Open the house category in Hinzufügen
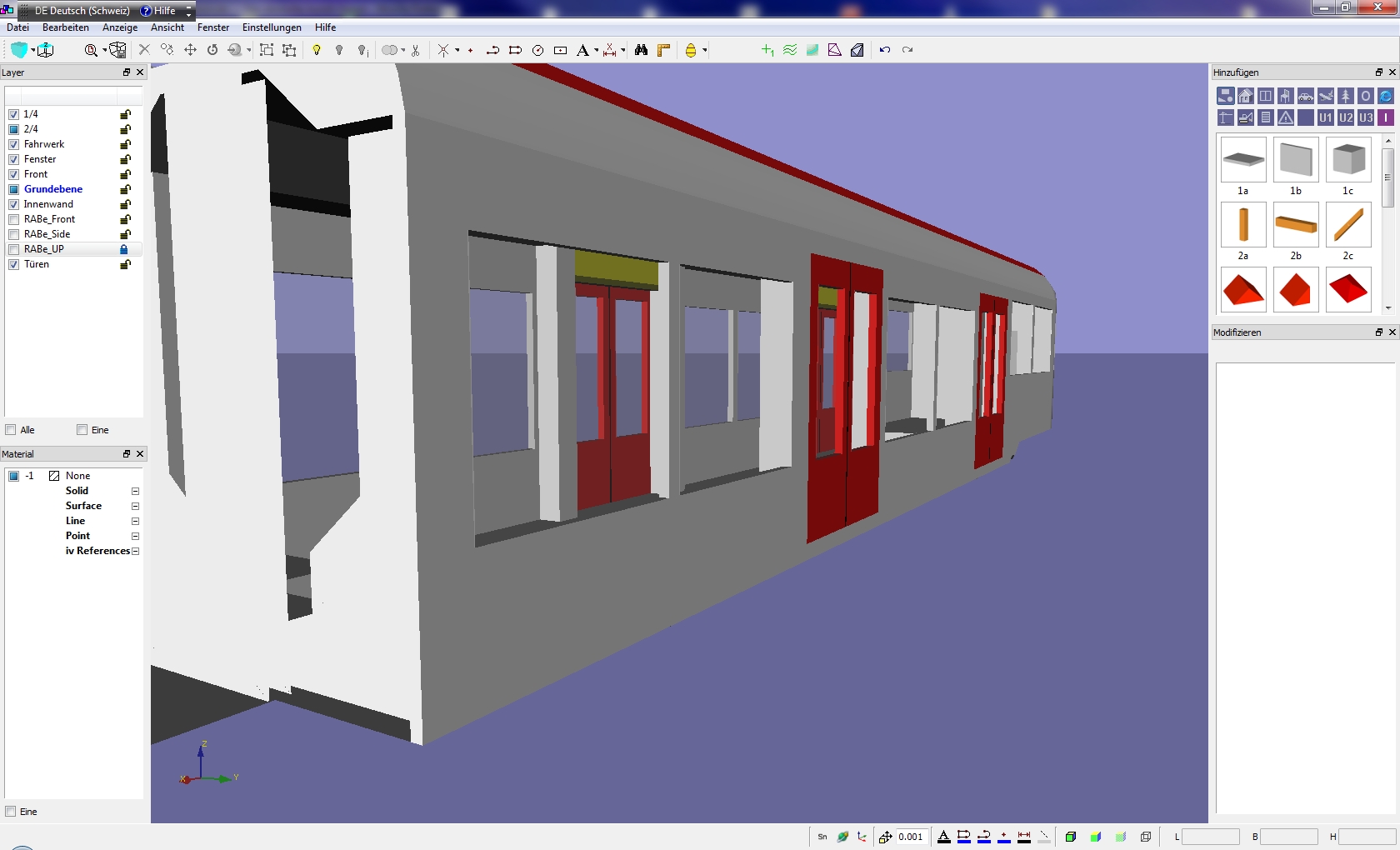Viewport: 1400px width, 850px height. click(x=1246, y=97)
